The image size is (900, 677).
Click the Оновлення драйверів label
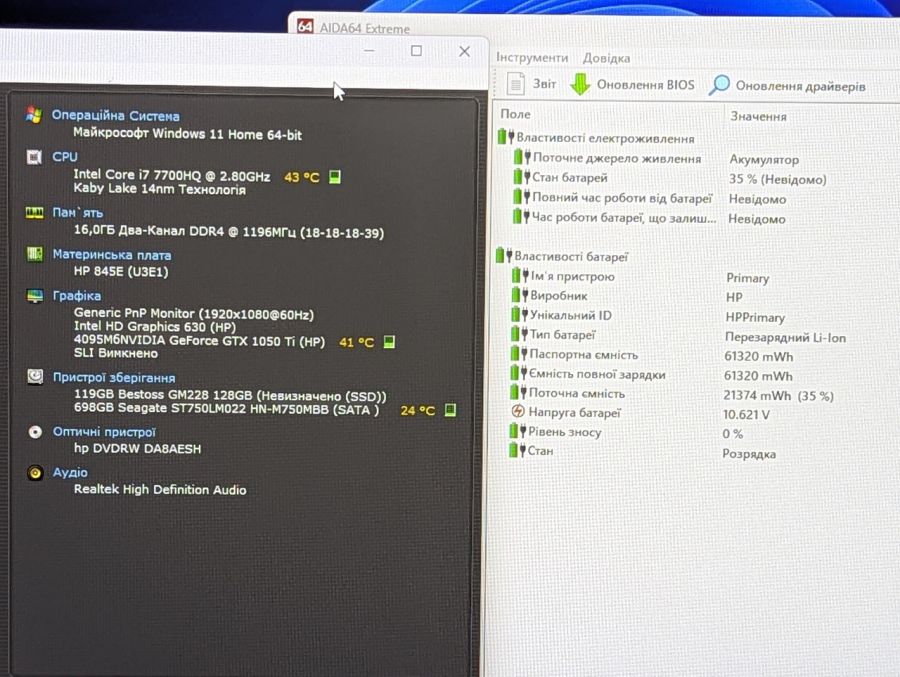pyautogui.click(x=801, y=86)
